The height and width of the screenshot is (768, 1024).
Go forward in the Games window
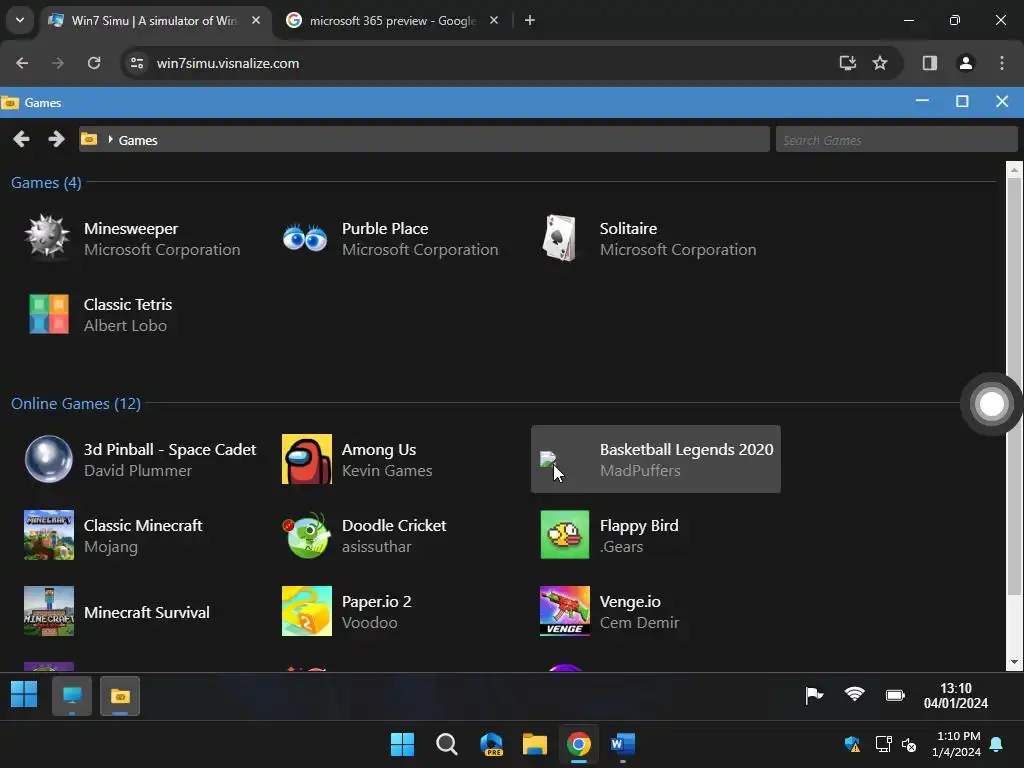coord(56,139)
